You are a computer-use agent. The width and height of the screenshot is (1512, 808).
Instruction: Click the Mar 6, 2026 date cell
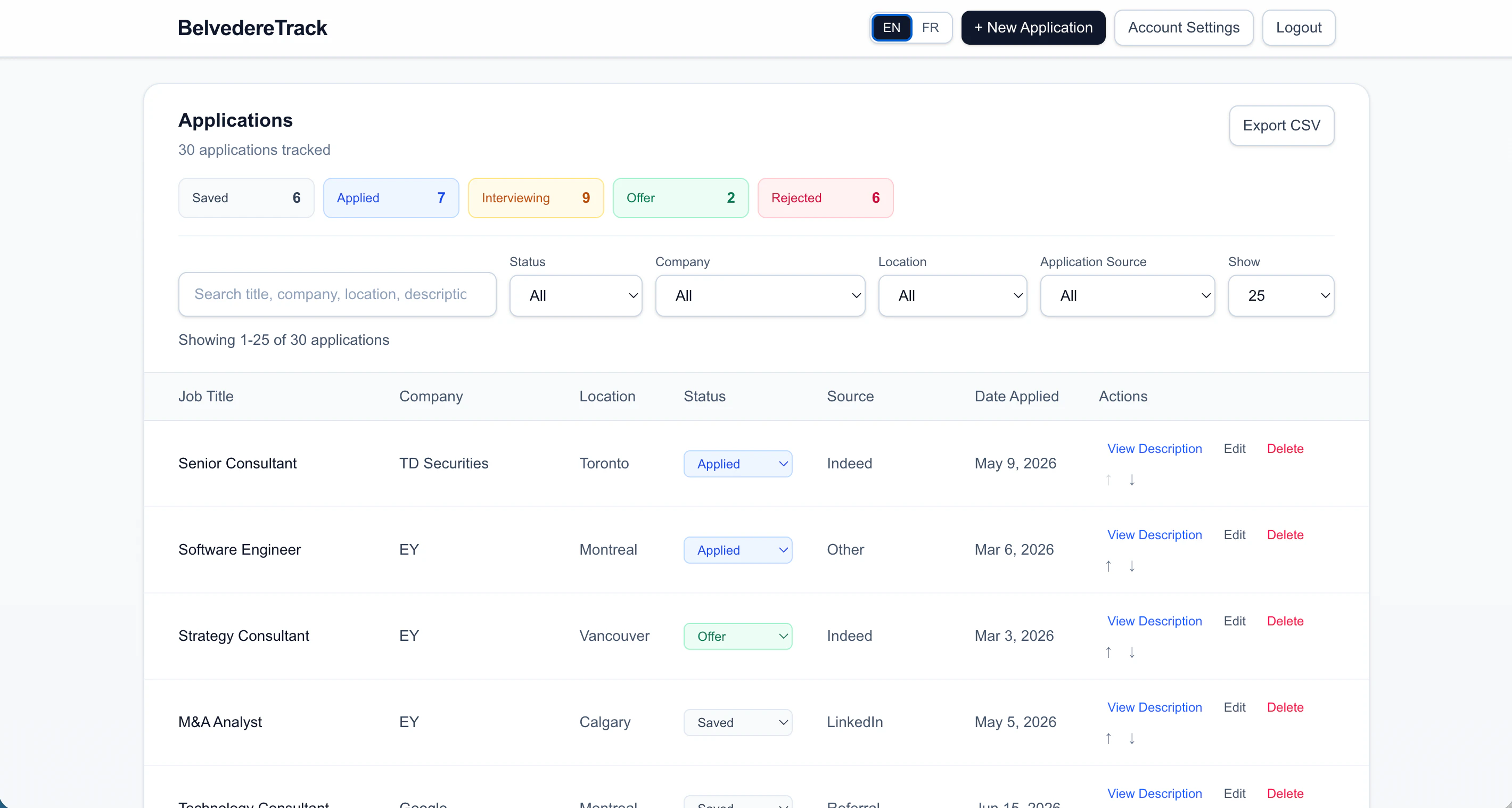coord(1014,550)
